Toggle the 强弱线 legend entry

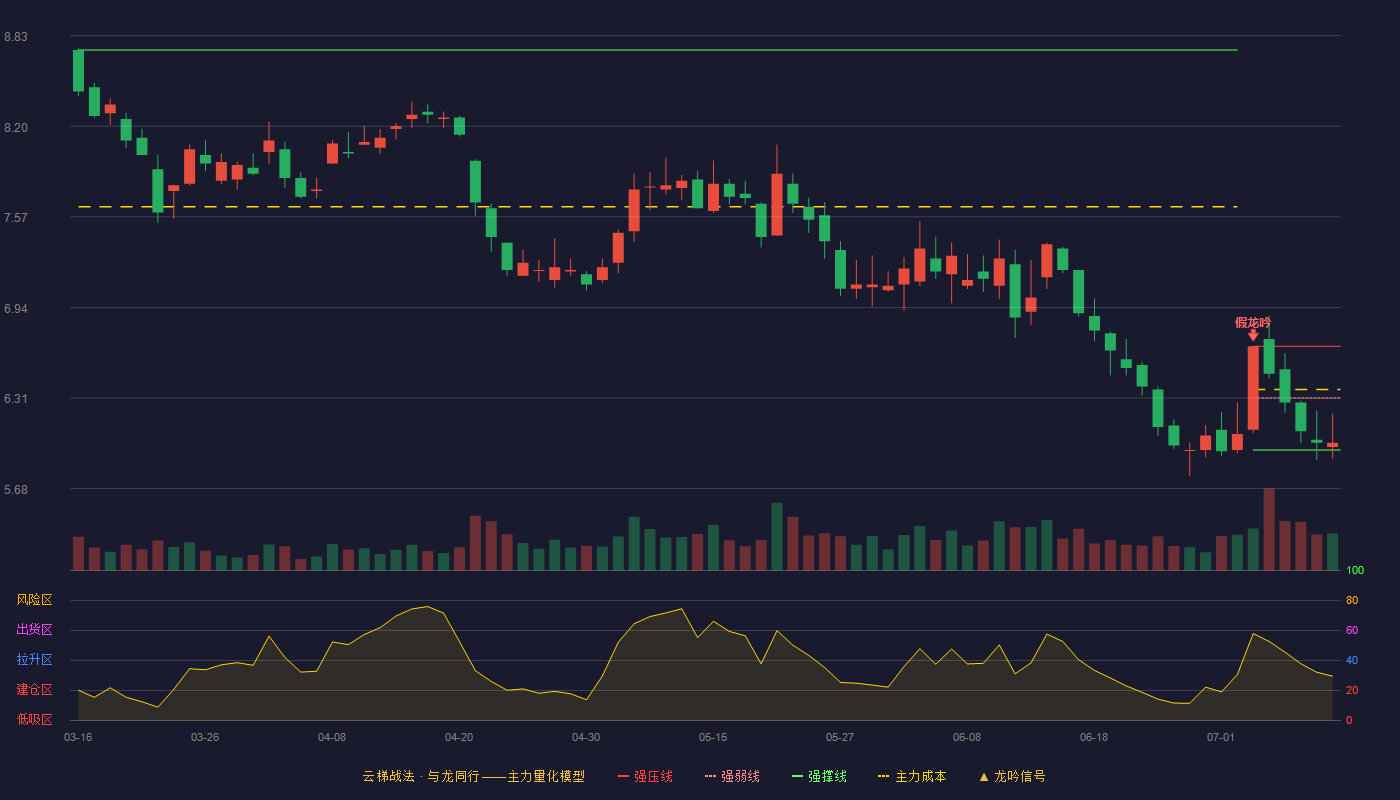coord(732,776)
